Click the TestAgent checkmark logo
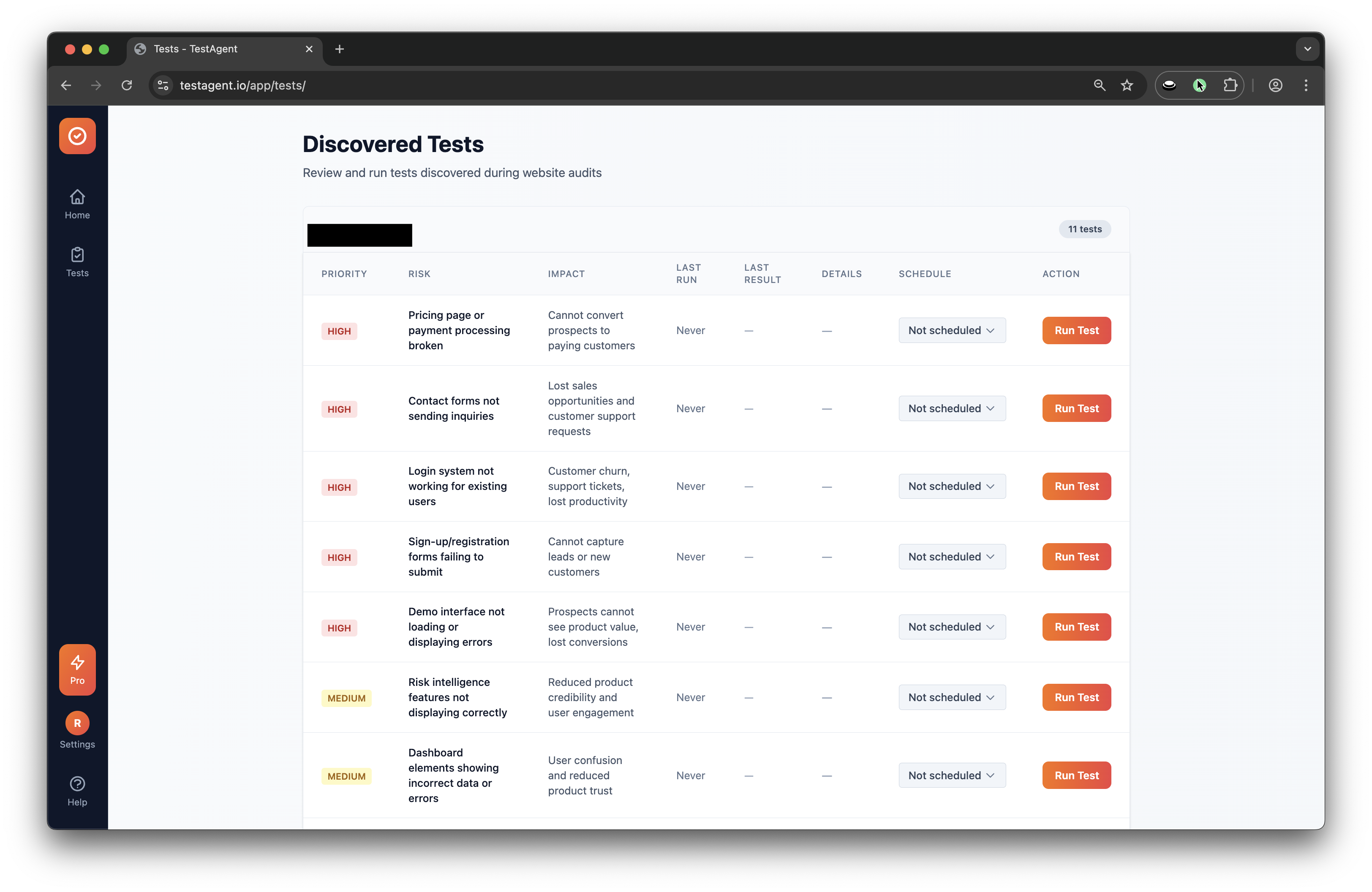The width and height of the screenshot is (1372, 892). tap(77, 136)
